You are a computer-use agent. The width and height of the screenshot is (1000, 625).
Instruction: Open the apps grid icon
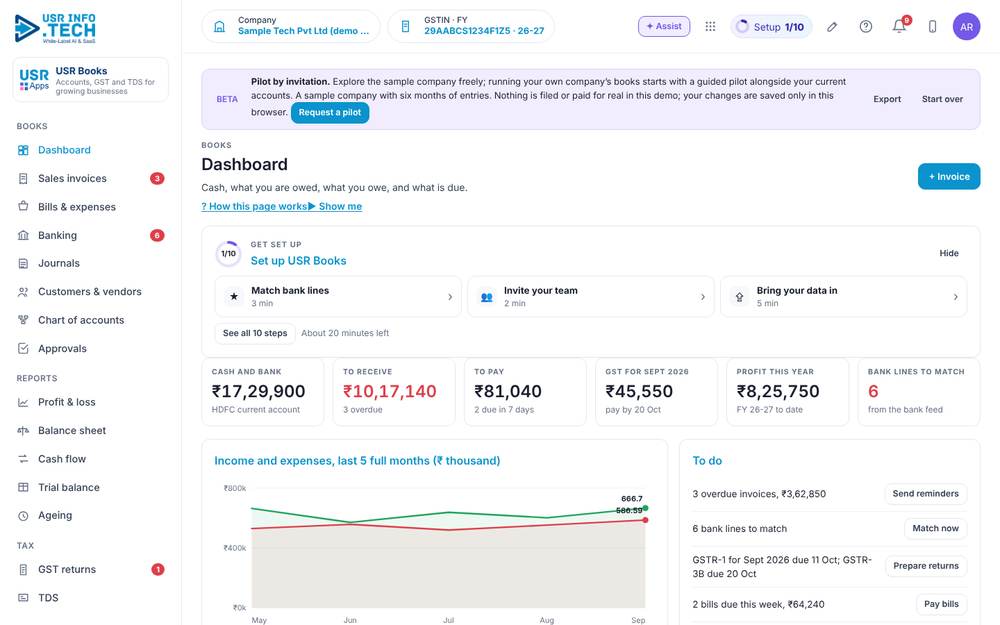[710, 26]
